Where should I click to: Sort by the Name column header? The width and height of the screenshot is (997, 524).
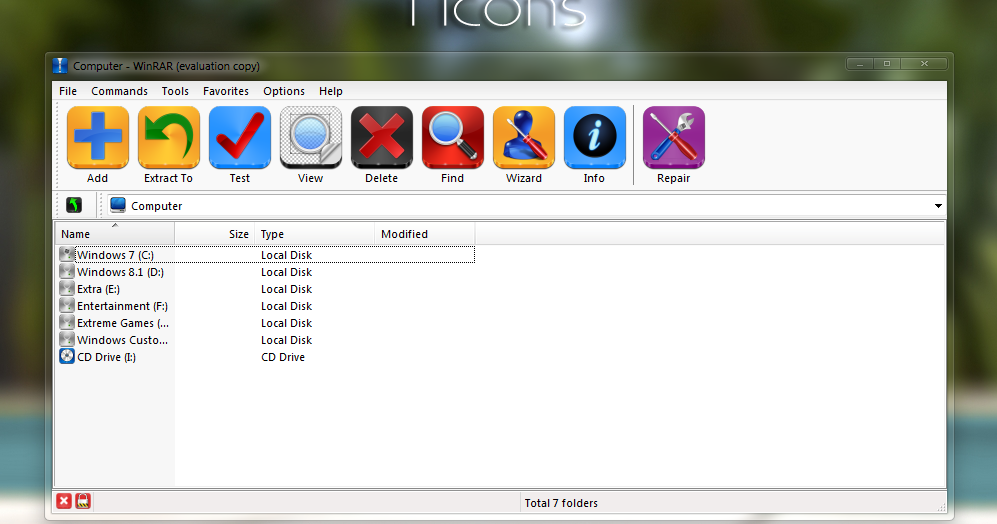115,233
